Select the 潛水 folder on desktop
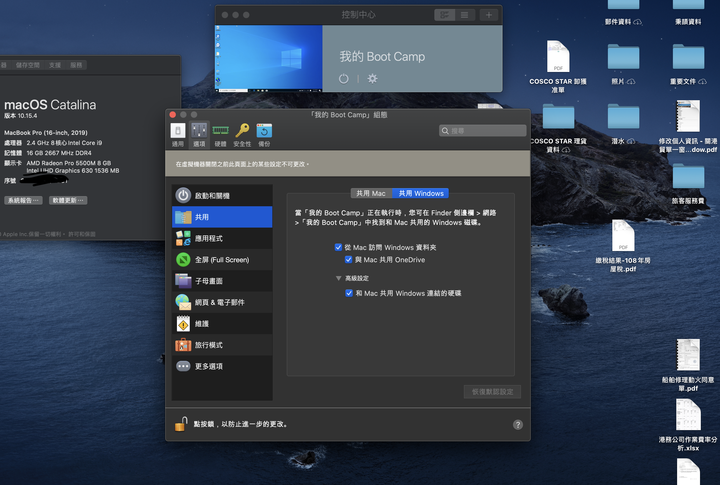This screenshot has width=720, height=485. 623,117
